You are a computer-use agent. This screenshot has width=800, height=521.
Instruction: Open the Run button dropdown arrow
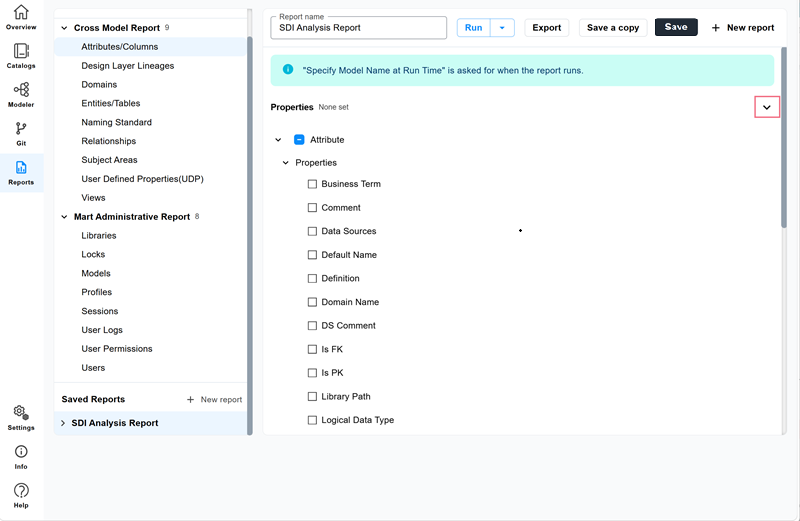[x=502, y=28]
